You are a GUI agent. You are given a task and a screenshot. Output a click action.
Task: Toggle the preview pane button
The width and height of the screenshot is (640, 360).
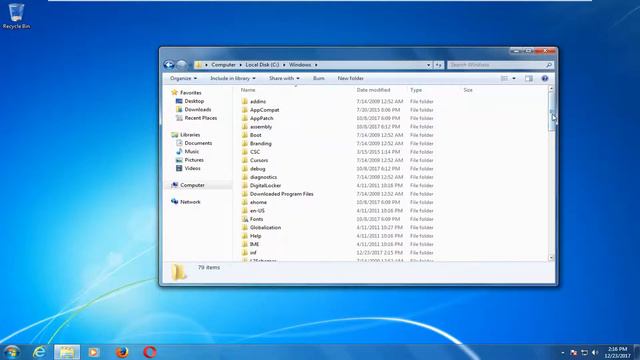(x=529, y=78)
